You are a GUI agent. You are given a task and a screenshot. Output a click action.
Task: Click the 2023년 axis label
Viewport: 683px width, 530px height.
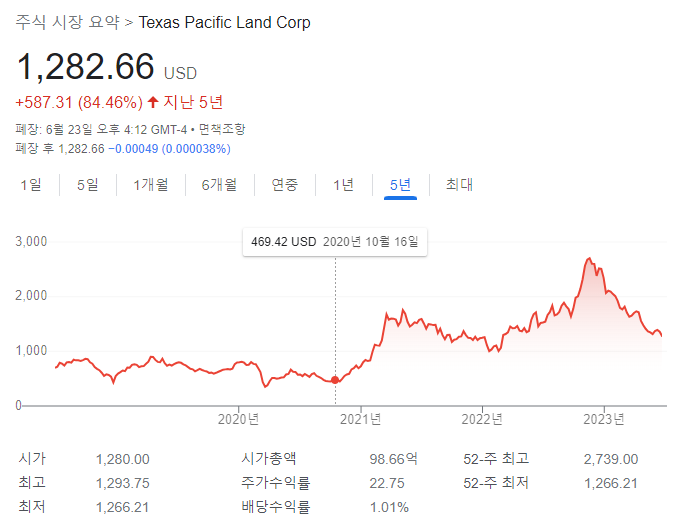coord(604,419)
